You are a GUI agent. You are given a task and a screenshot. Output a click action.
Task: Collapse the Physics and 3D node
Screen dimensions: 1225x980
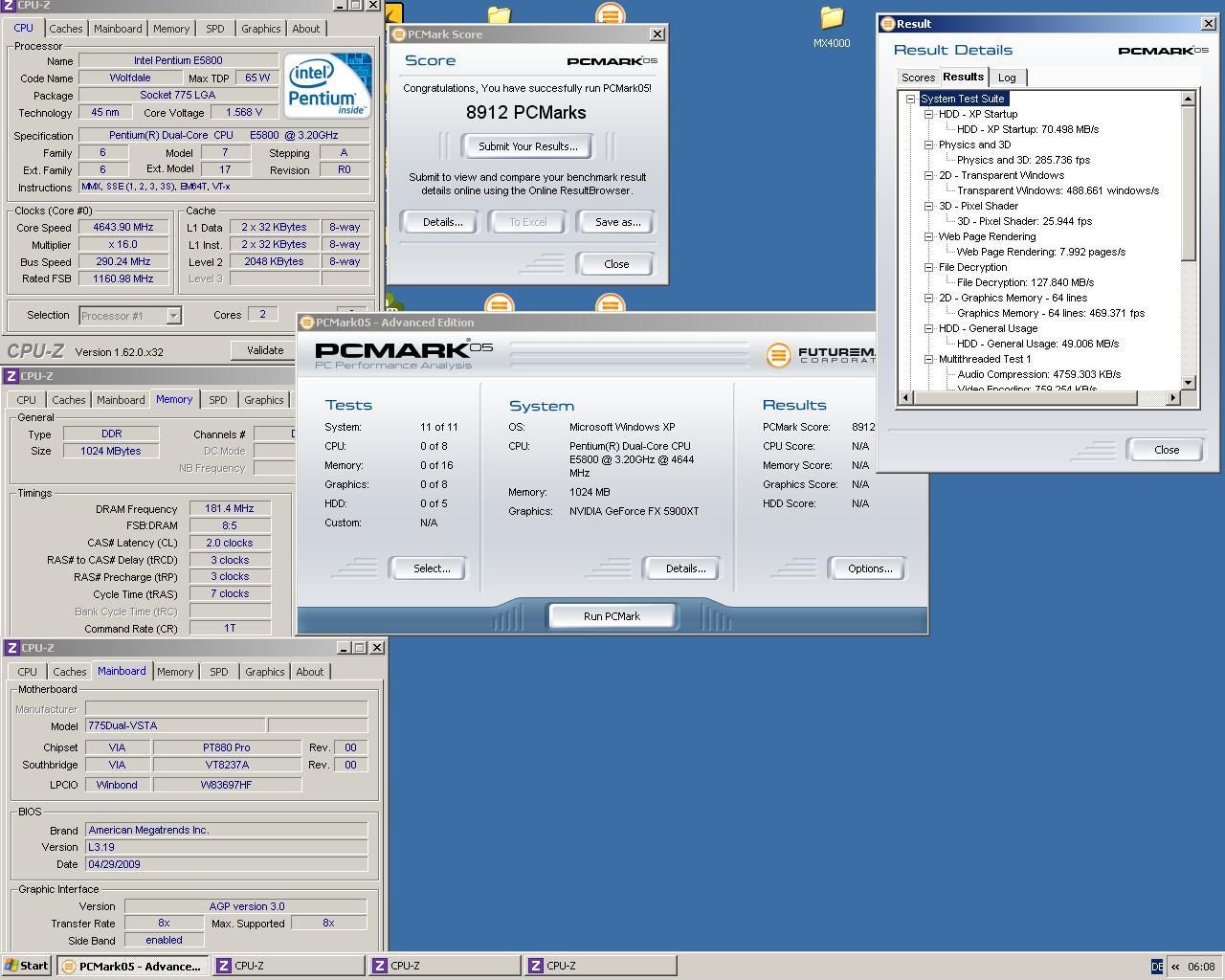pos(928,145)
